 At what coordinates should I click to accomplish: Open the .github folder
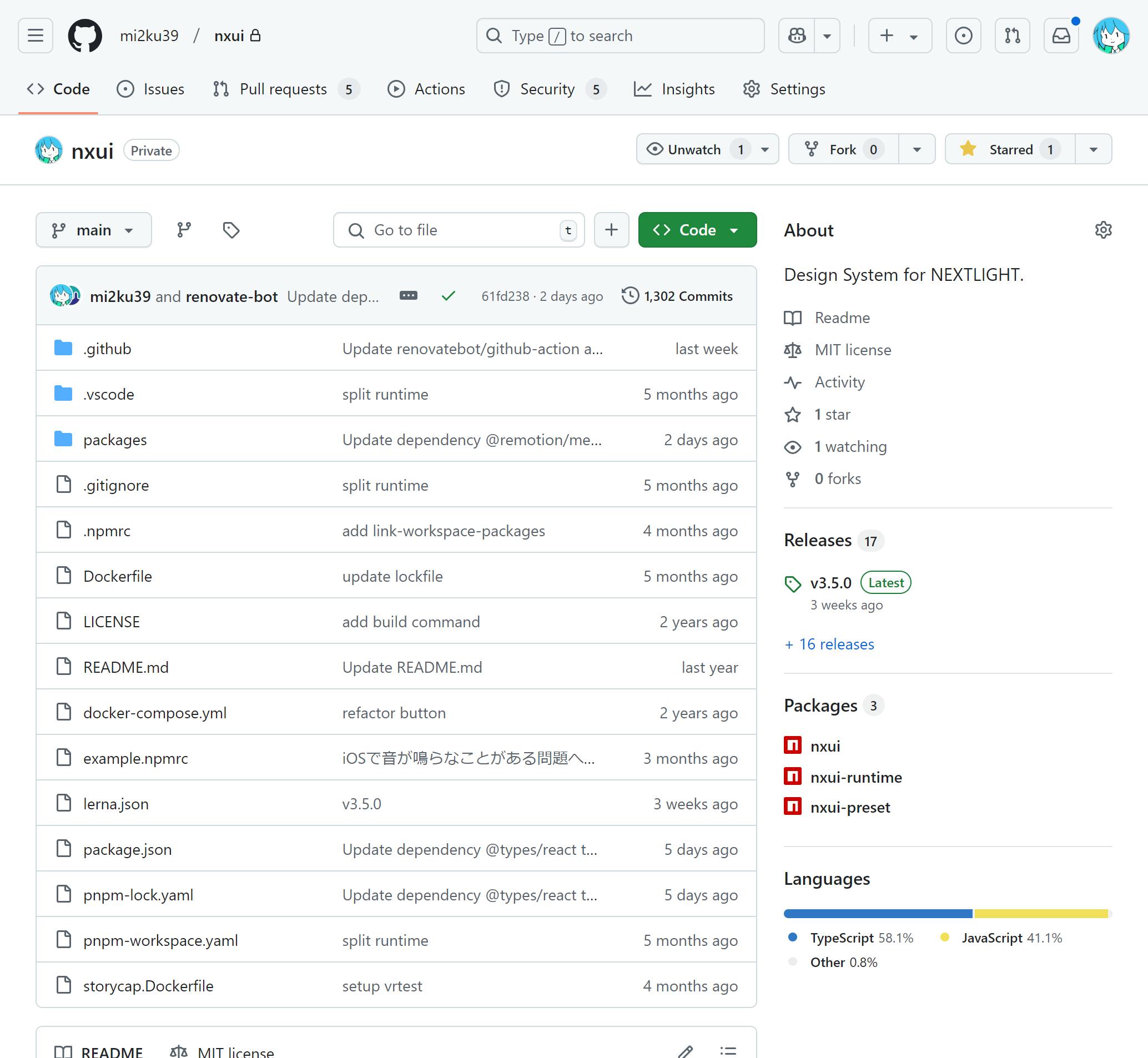click(107, 349)
